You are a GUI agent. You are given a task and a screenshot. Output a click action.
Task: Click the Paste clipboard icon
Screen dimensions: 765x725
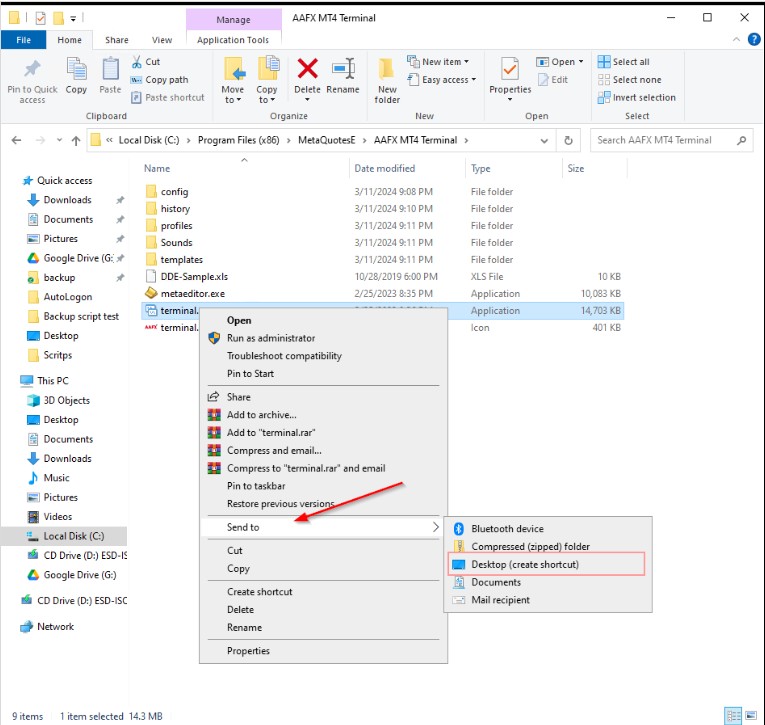[110, 68]
